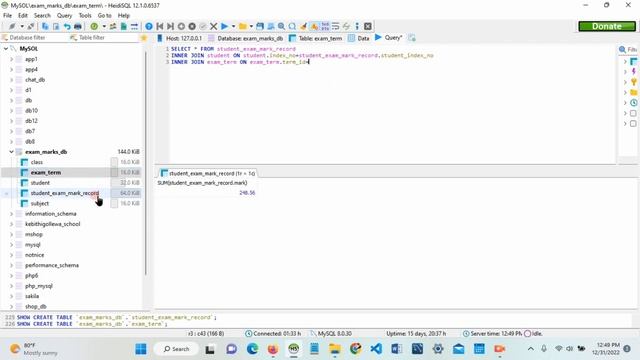Execute the SQL with the run arrow
The image size is (640, 360).
click(x=224, y=26)
